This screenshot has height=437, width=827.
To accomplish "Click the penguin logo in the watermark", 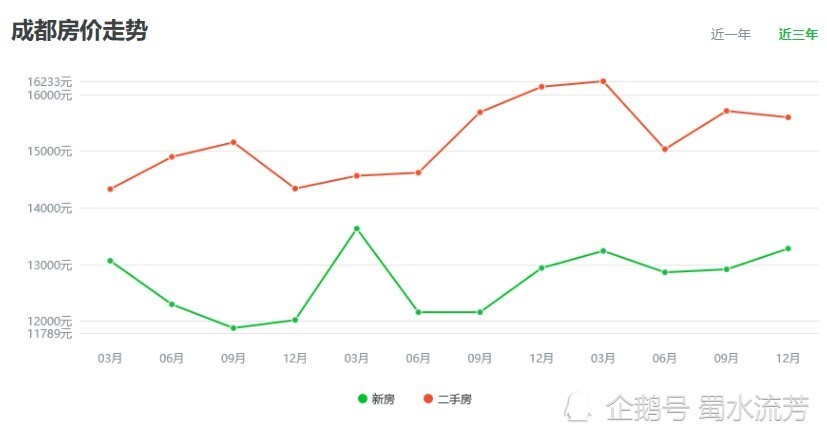I will click(x=578, y=407).
